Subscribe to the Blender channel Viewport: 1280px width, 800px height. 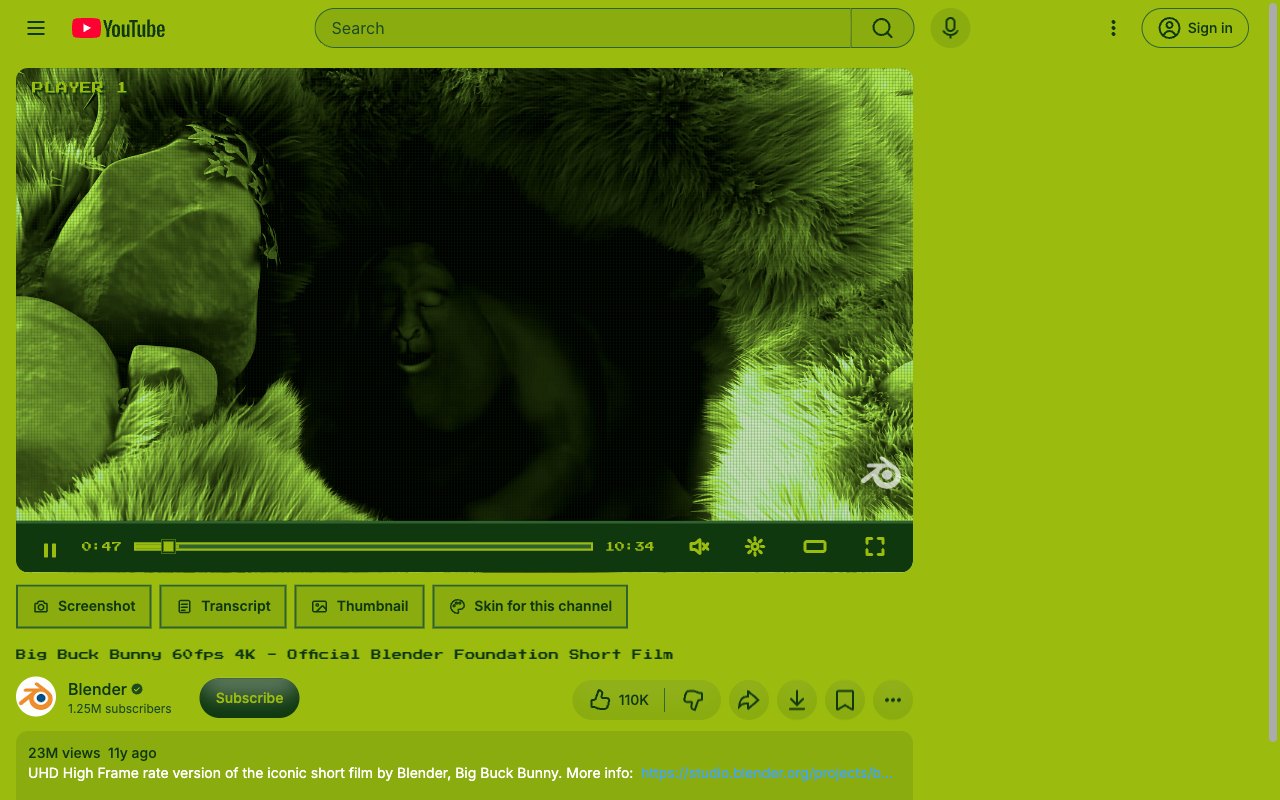[x=249, y=698]
